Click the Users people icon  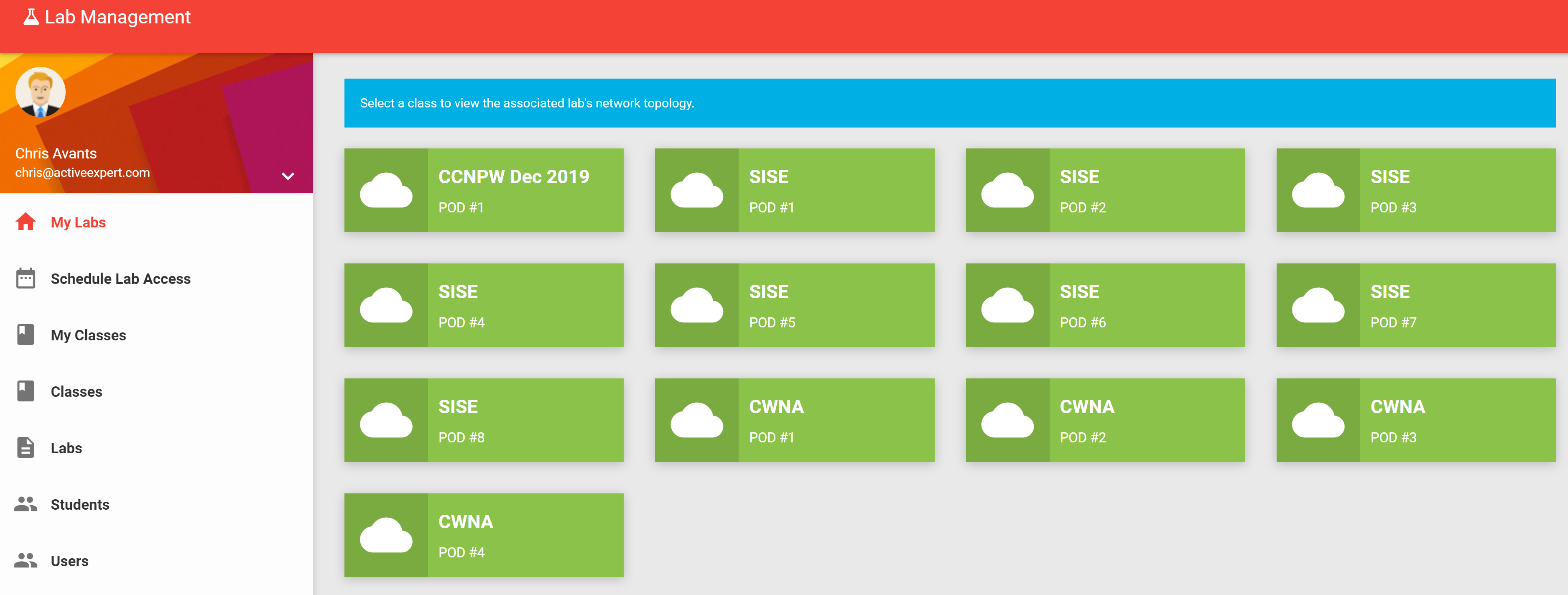[25, 560]
